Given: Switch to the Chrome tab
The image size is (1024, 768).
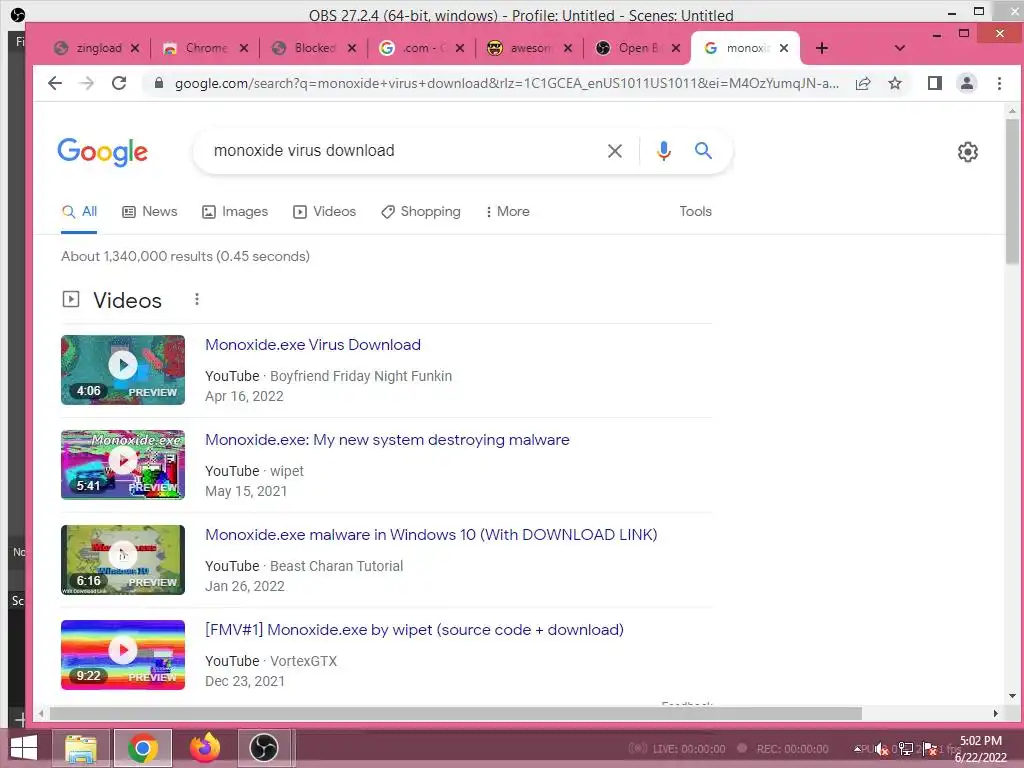Looking at the screenshot, I should point(205,48).
